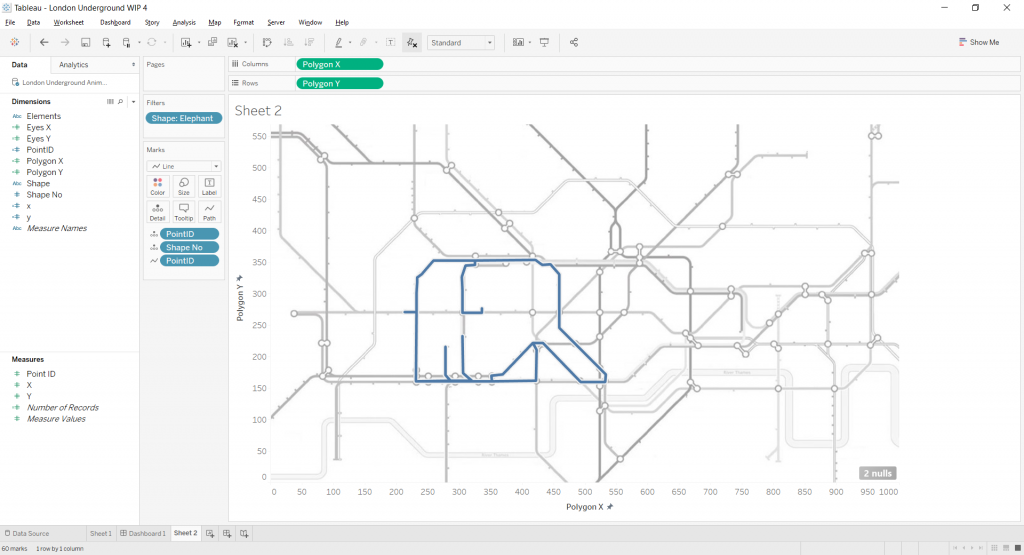Screen dimensions: 1024x555
Task: Save the workbook using the disk icon
Action: click(86, 42)
